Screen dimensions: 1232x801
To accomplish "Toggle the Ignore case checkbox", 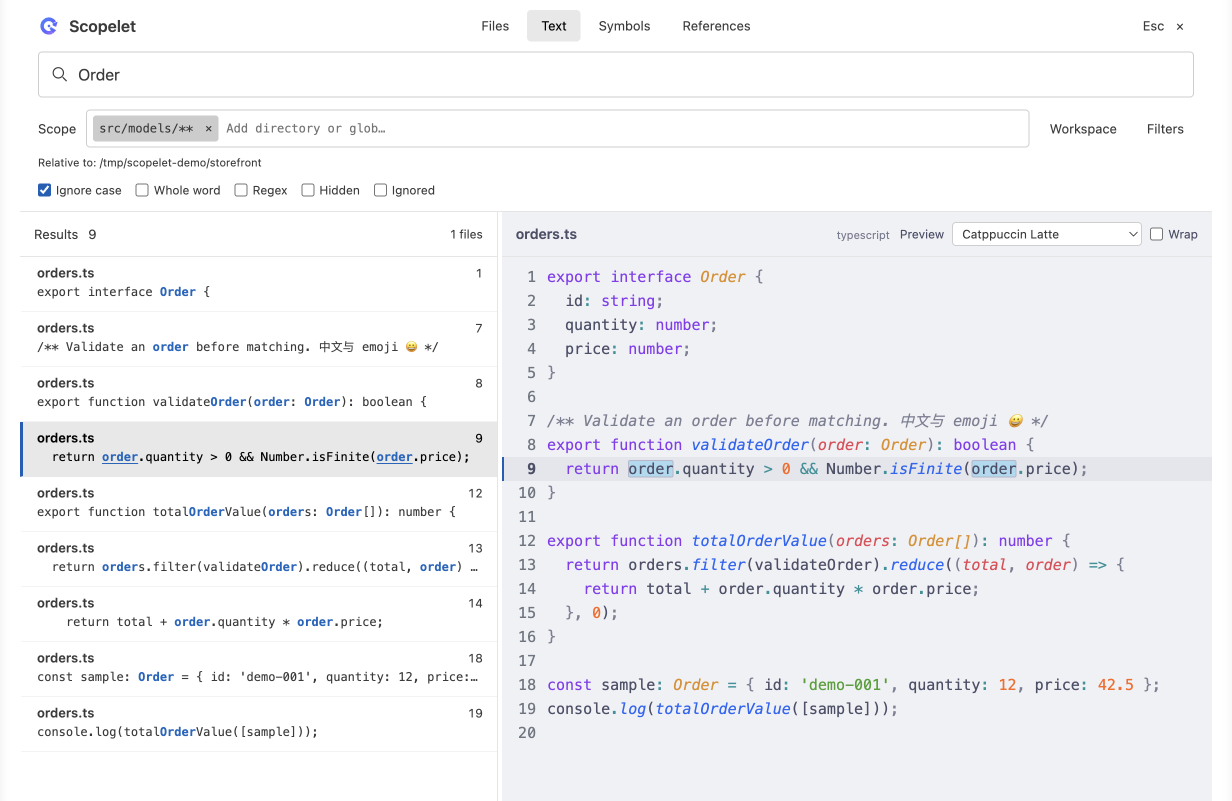I will click(x=44, y=190).
